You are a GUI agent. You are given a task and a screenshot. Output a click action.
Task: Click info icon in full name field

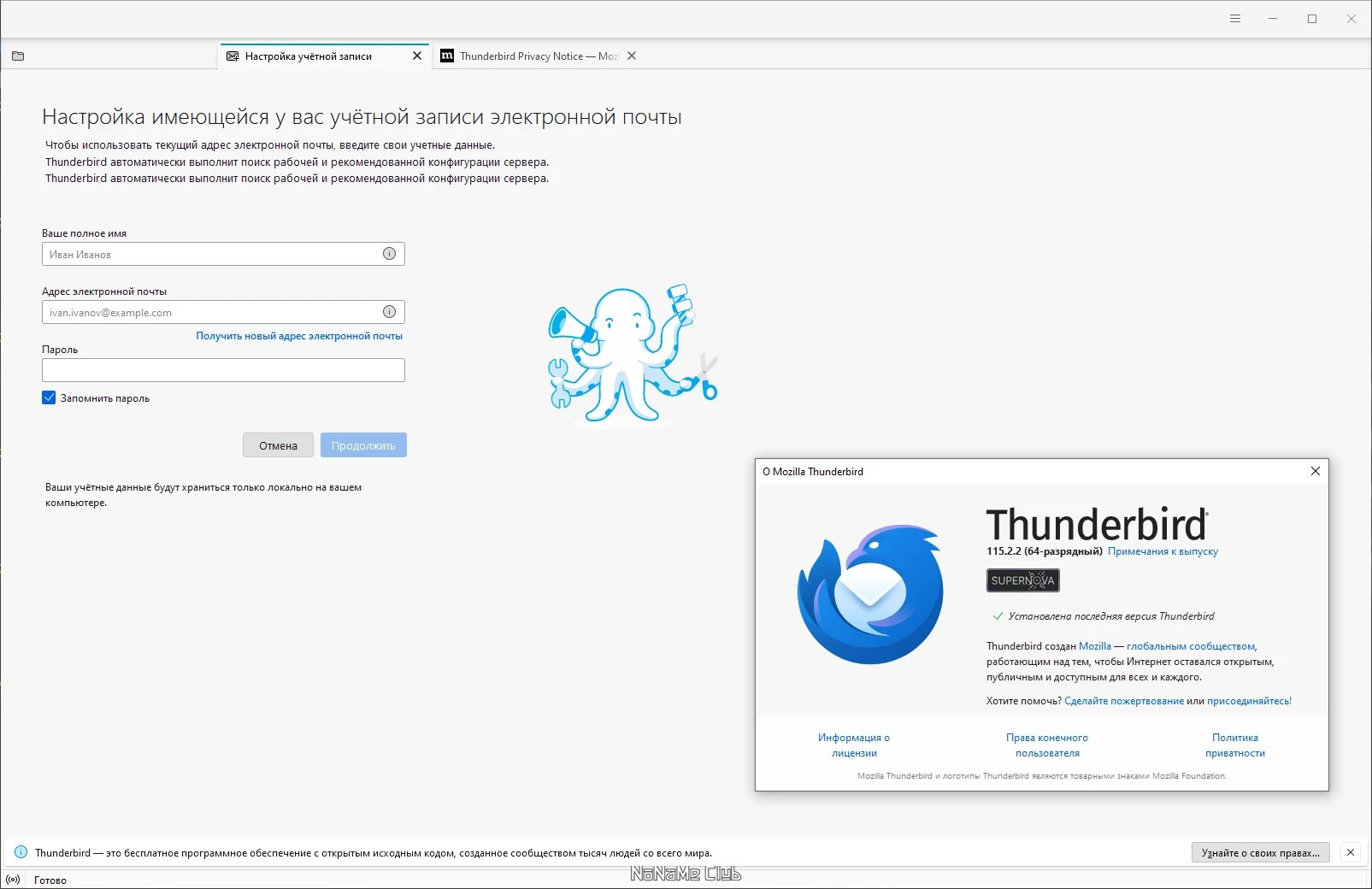[389, 254]
